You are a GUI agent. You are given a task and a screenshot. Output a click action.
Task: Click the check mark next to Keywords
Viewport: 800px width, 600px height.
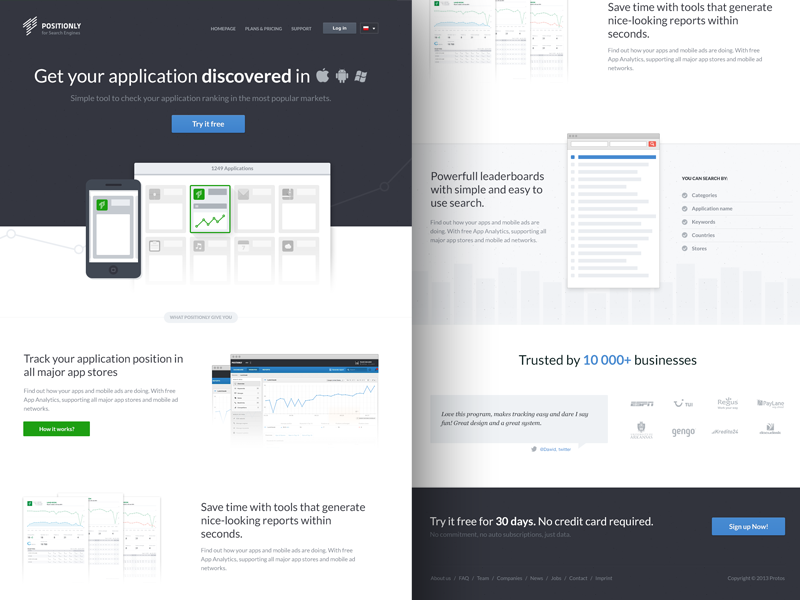685,222
